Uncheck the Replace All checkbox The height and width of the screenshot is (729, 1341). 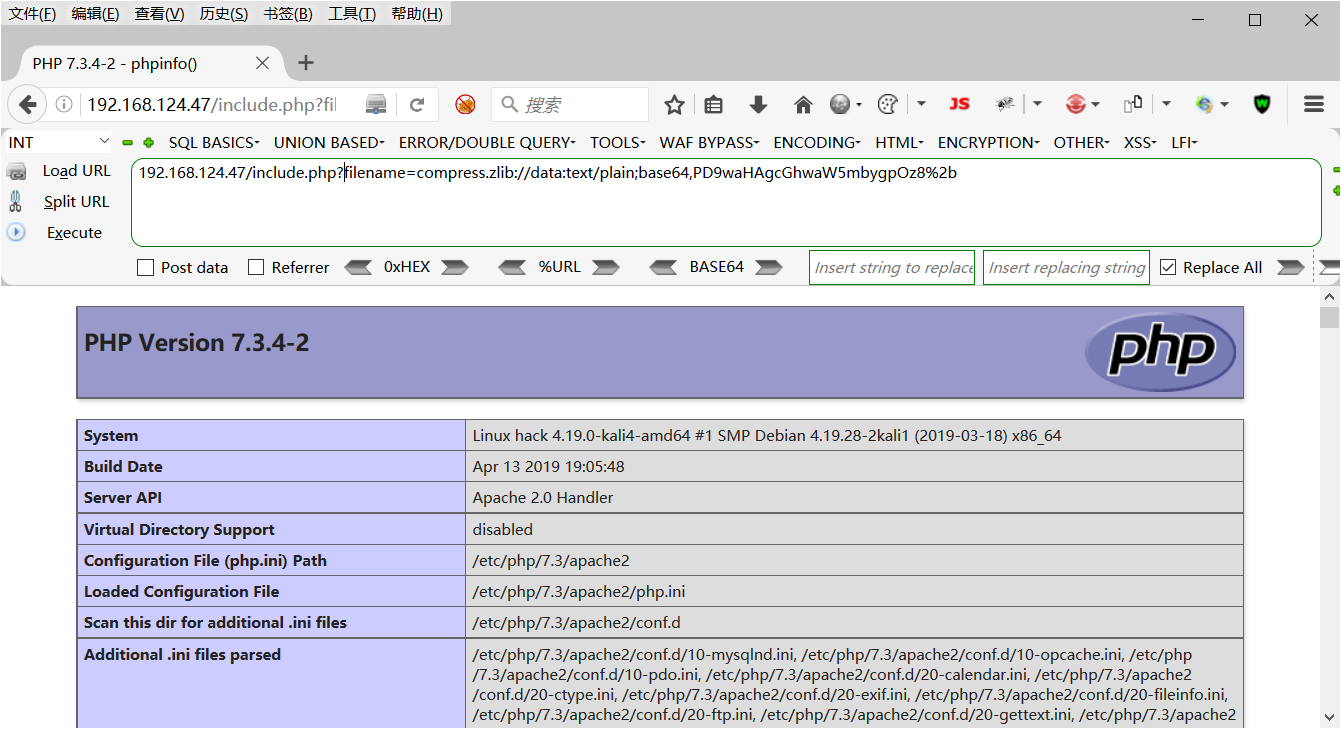click(x=1168, y=267)
